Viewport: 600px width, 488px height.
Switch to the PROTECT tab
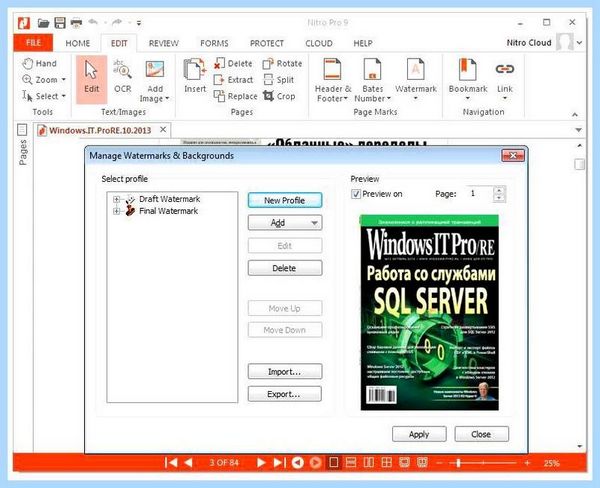click(267, 43)
